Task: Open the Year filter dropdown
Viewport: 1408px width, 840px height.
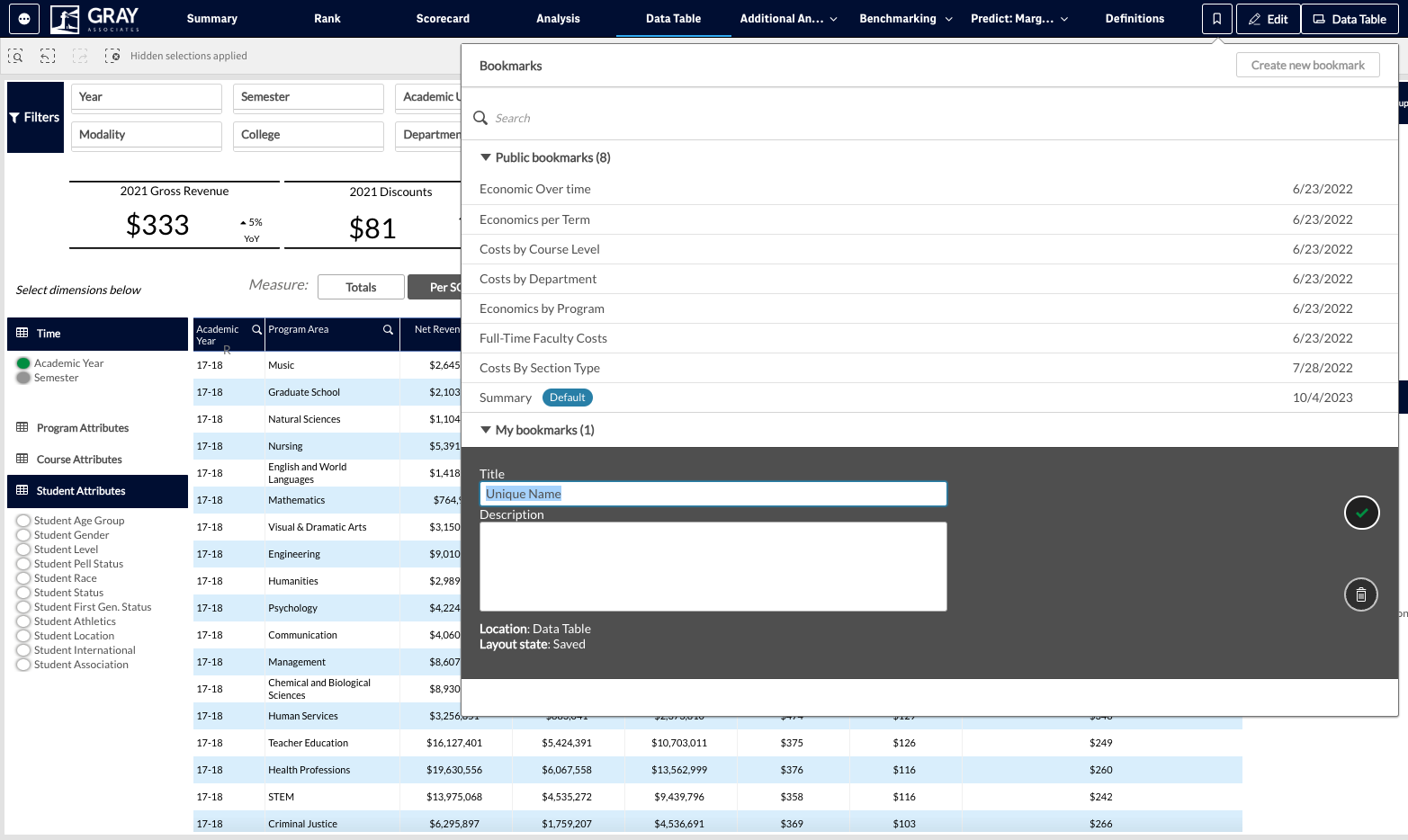Action: coord(147,97)
